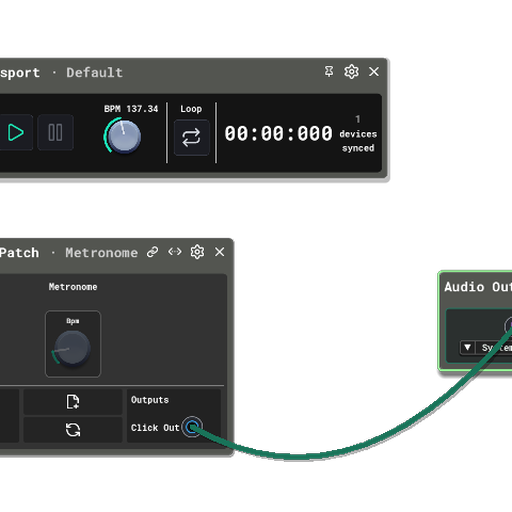Click the Click Out output port
512x512 pixels.
click(x=192, y=427)
